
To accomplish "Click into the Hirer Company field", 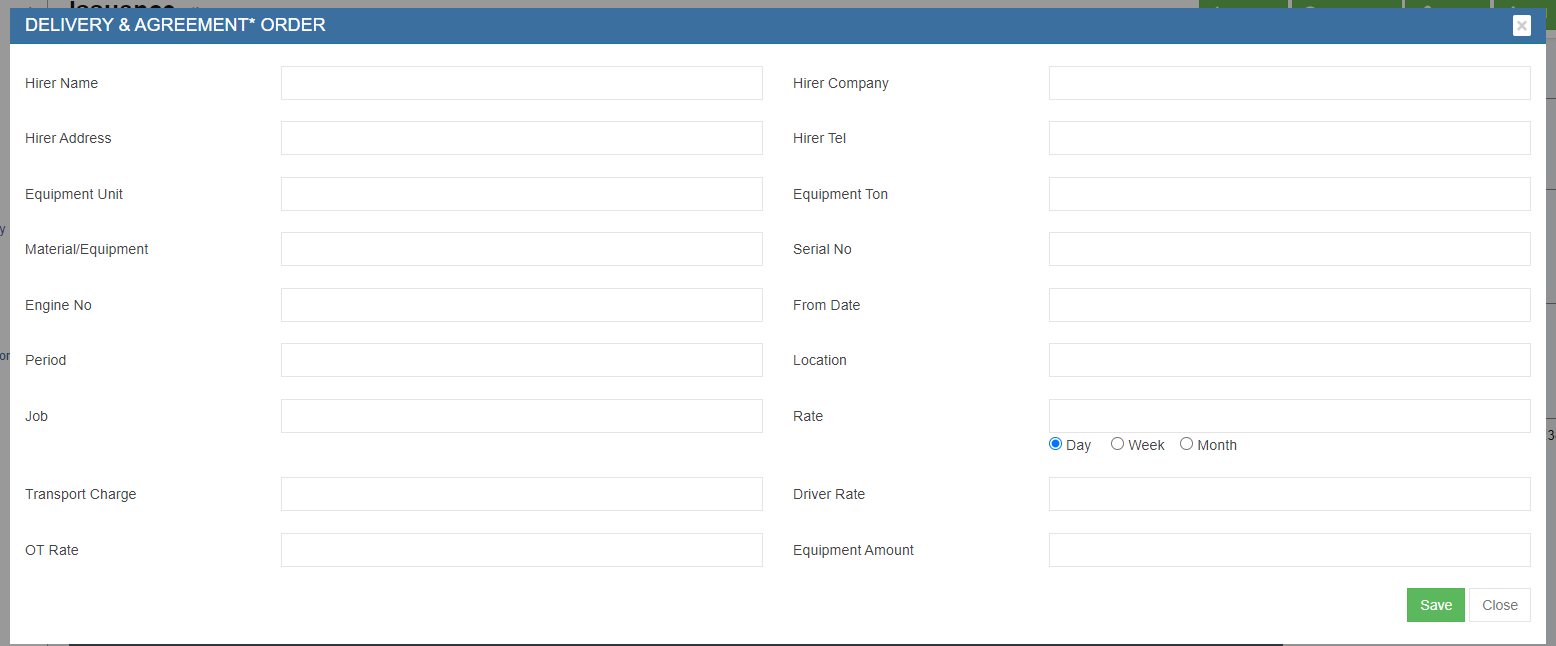I will point(1289,83).
